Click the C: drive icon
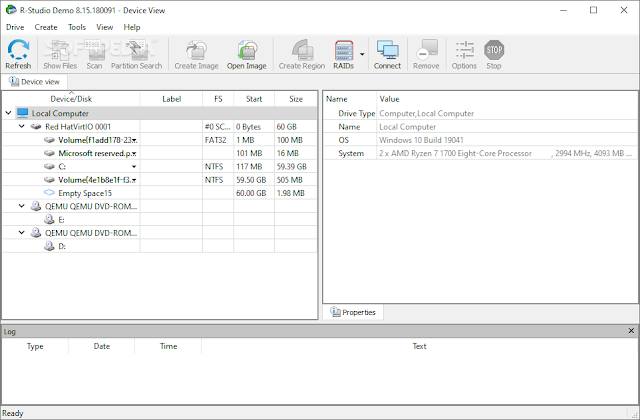 (49, 167)
